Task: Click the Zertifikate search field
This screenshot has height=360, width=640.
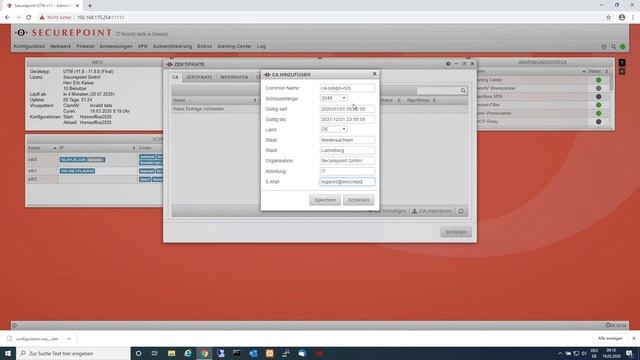Action: point(438,91)
